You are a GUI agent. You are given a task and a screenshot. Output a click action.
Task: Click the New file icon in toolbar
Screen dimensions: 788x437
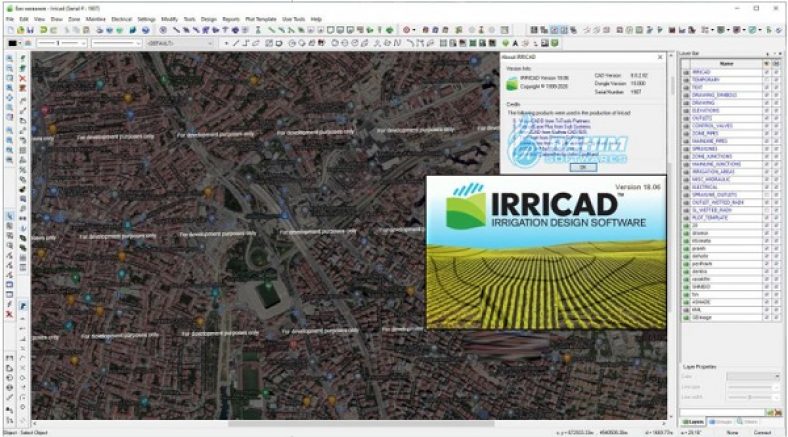point(11,30)
